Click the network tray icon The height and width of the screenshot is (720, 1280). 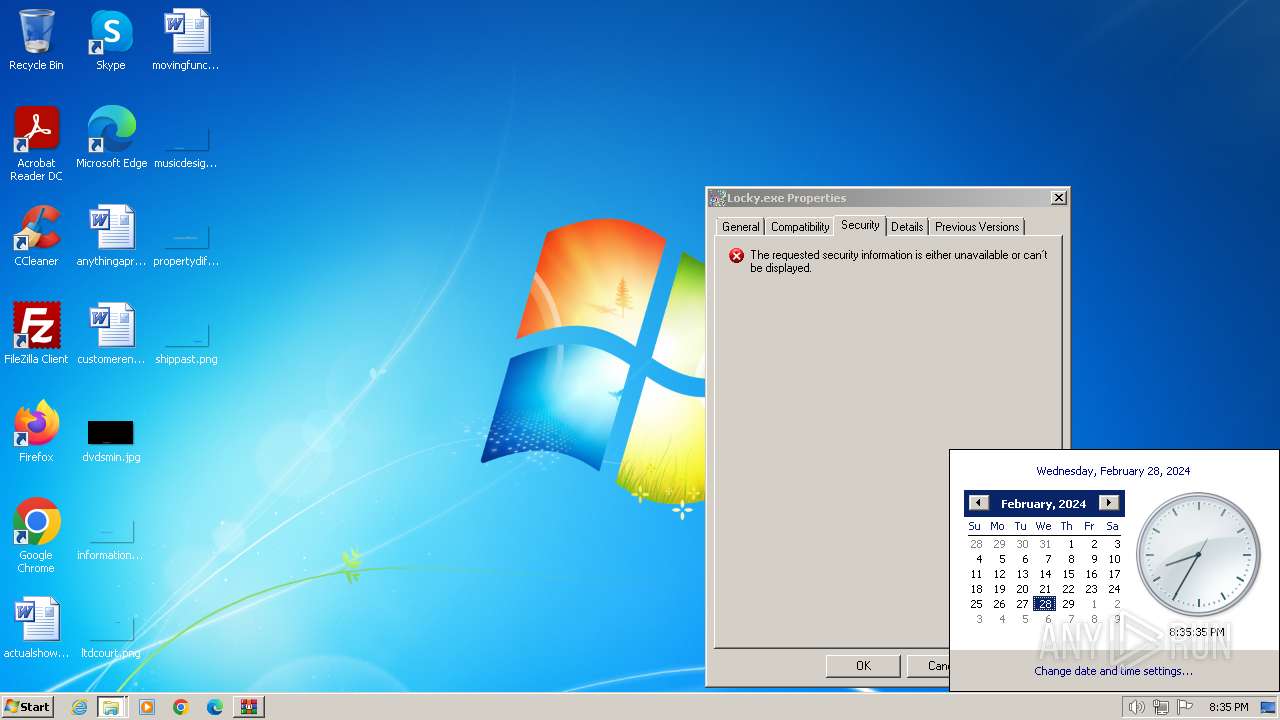pyautogui.click(x=1161, y=707)
